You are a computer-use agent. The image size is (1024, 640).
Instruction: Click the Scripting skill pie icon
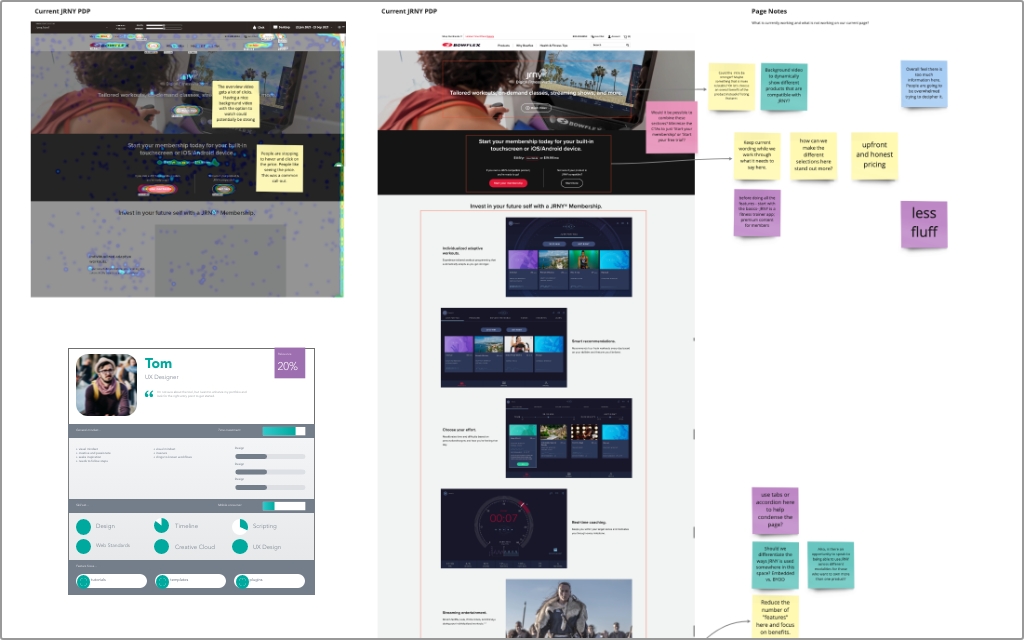coord(240,526)
